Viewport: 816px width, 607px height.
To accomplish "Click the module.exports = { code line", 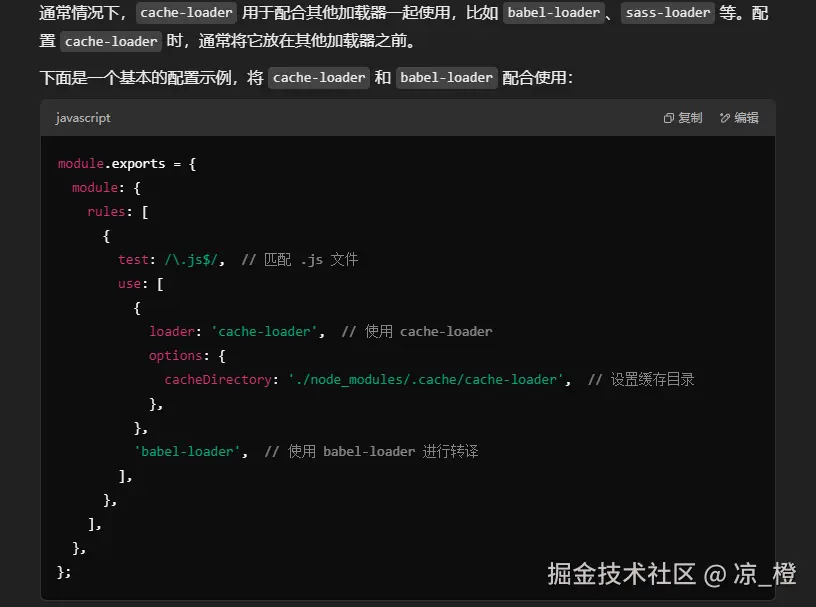I will point(127,164).
